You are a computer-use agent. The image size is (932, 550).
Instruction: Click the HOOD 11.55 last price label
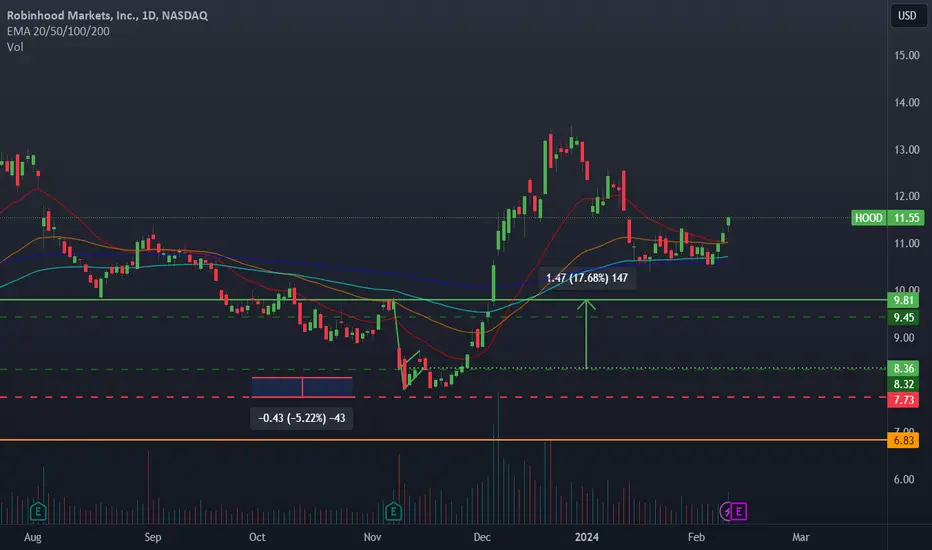tap(888, 218)
